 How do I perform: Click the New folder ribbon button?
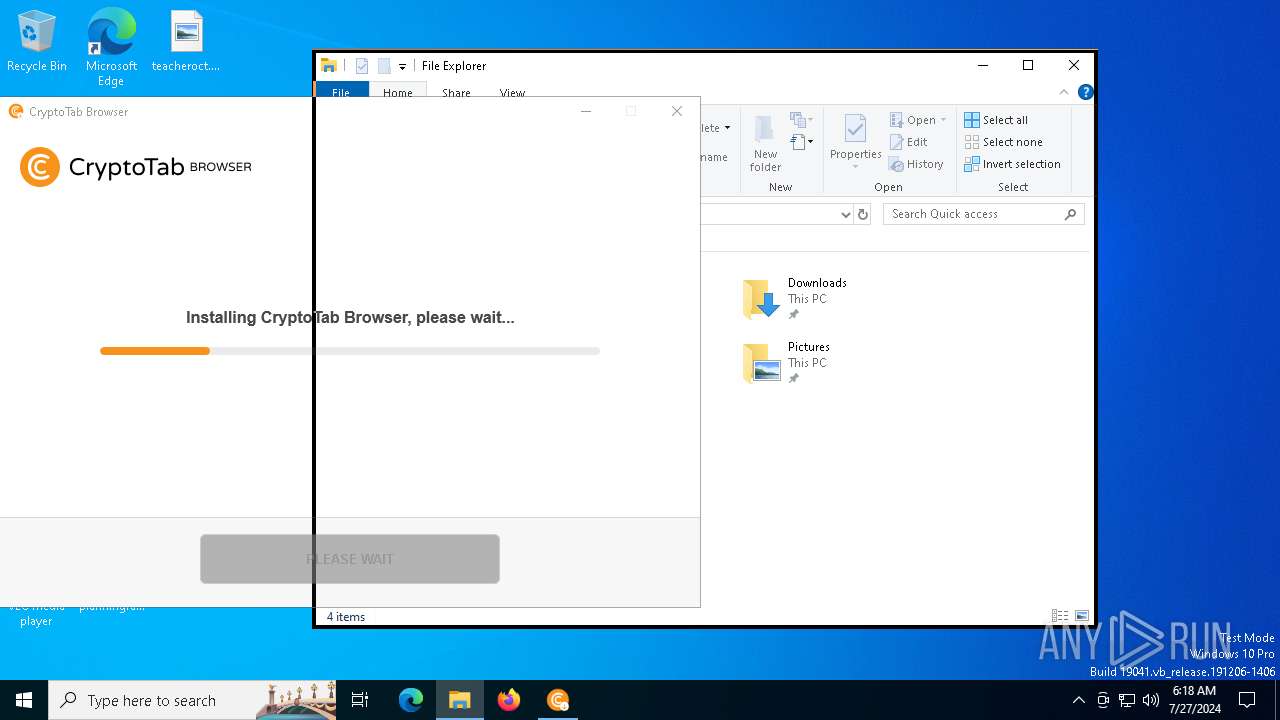click(765, 143)
